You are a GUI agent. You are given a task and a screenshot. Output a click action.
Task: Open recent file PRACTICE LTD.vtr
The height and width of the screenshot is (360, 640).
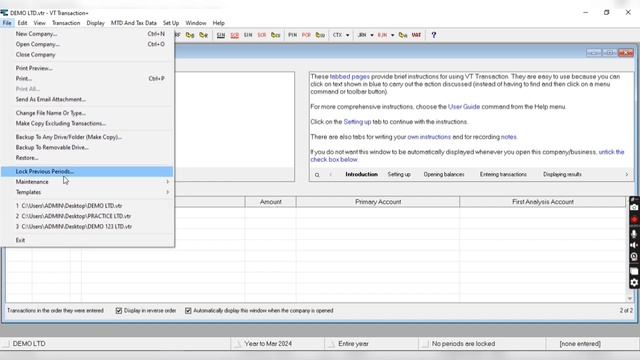click(x=87, y=216)
